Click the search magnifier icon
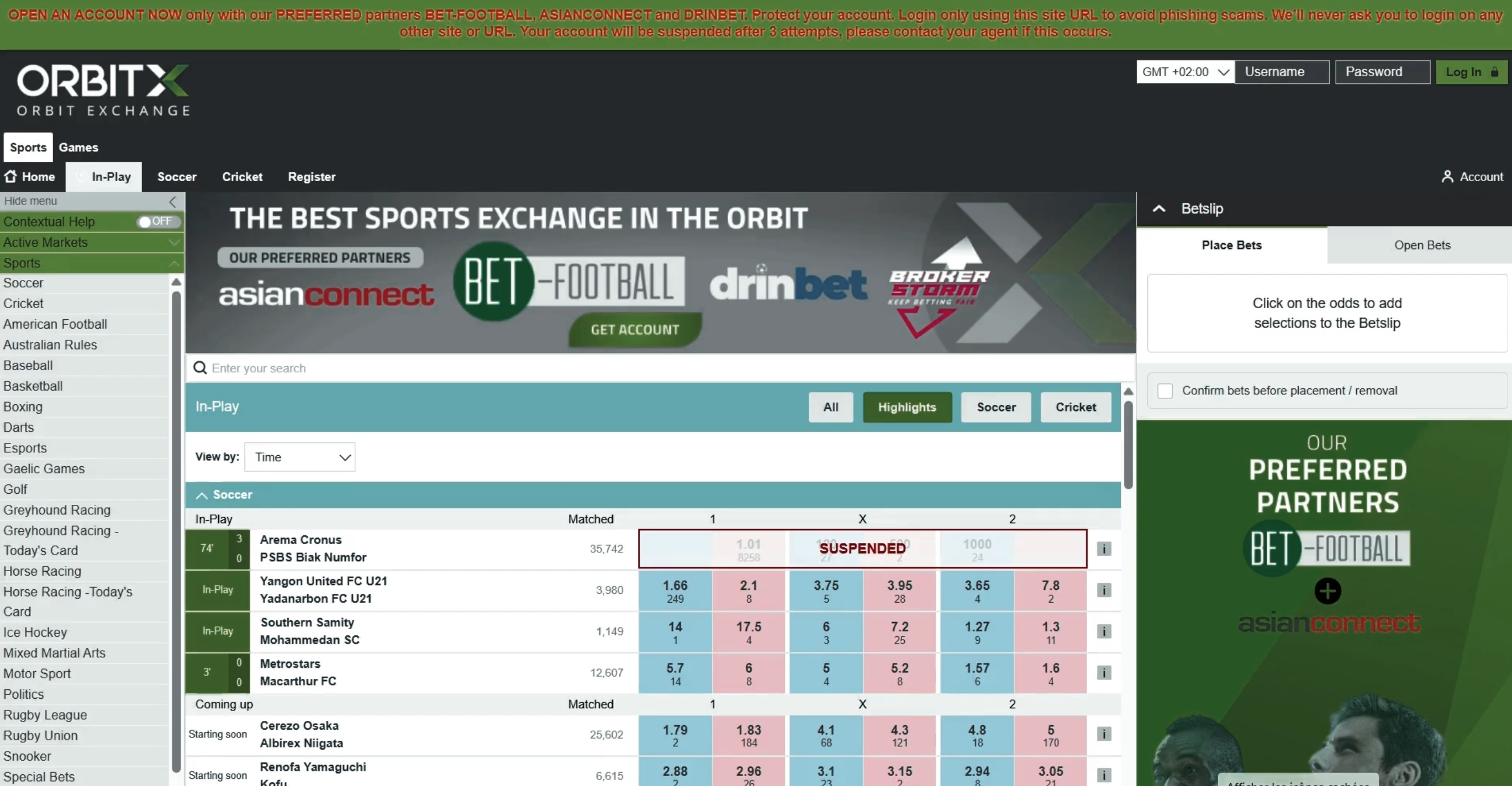This screenshot has height=786, width=1512. [200, 368]
